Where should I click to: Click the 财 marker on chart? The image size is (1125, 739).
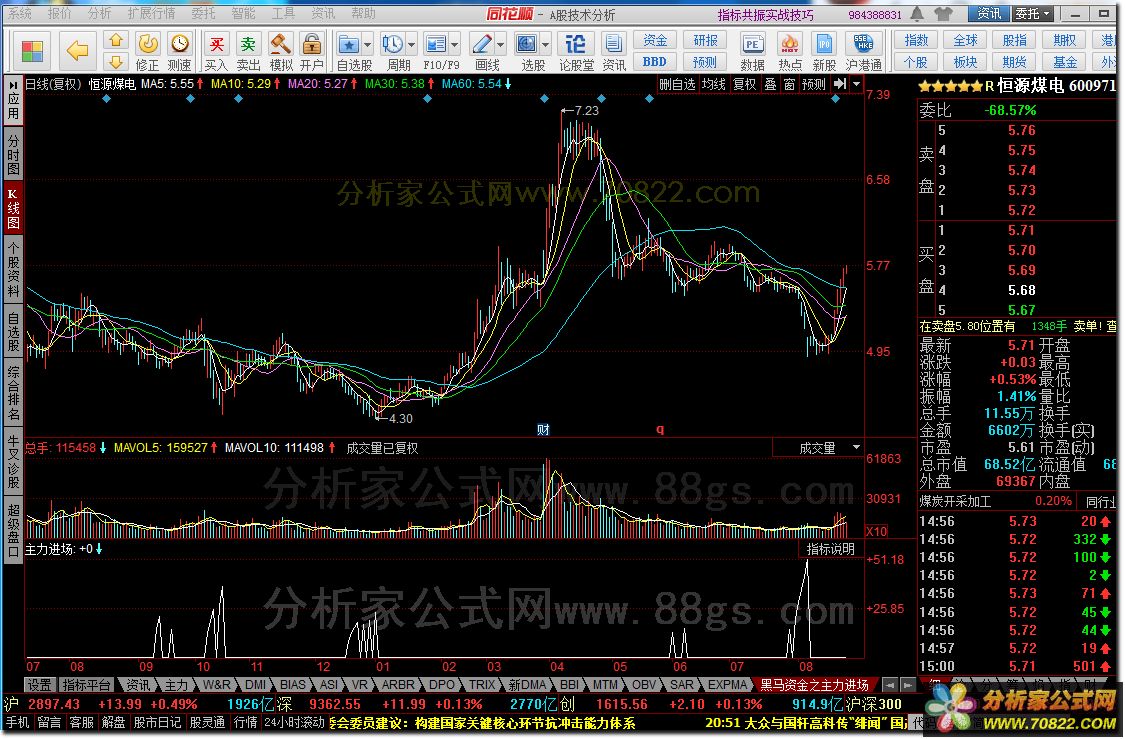click(543, 430)
